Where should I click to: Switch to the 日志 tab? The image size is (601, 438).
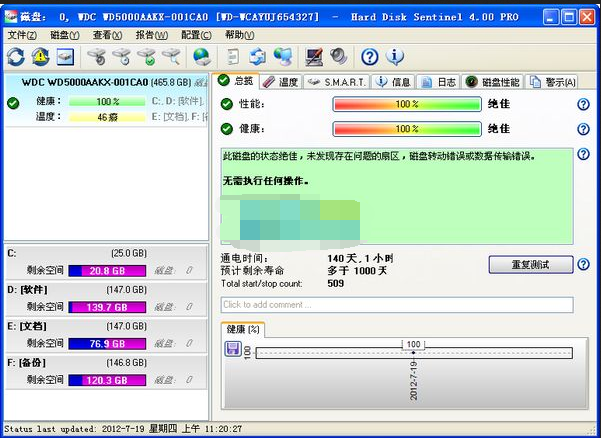click(x=438, y=82)
